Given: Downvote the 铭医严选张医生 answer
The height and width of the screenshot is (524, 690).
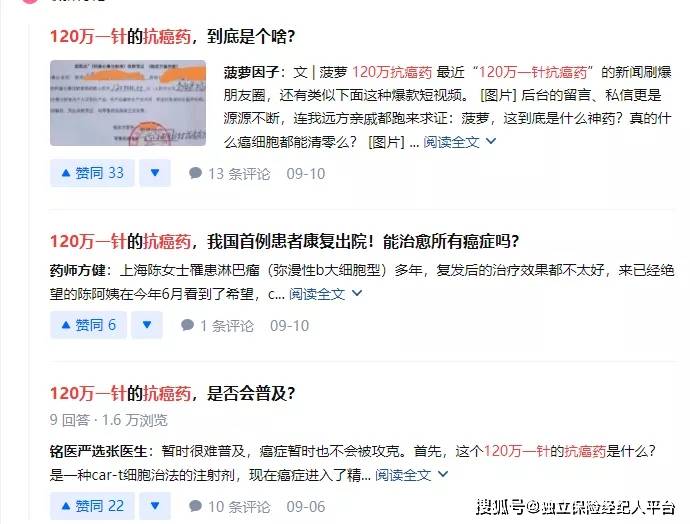Looking at the screenshot, I should [155, 506].
